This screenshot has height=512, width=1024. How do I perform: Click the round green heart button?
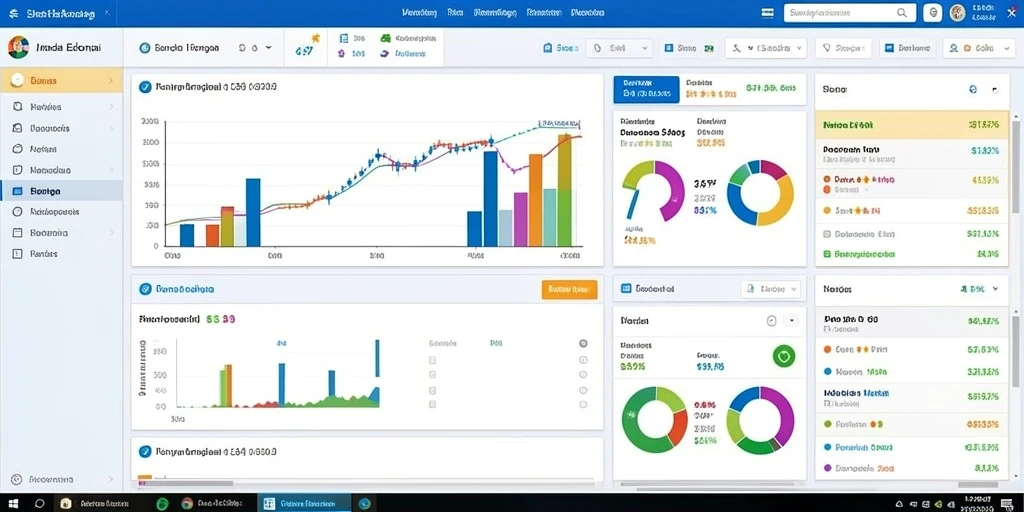(x=784, y=356)
